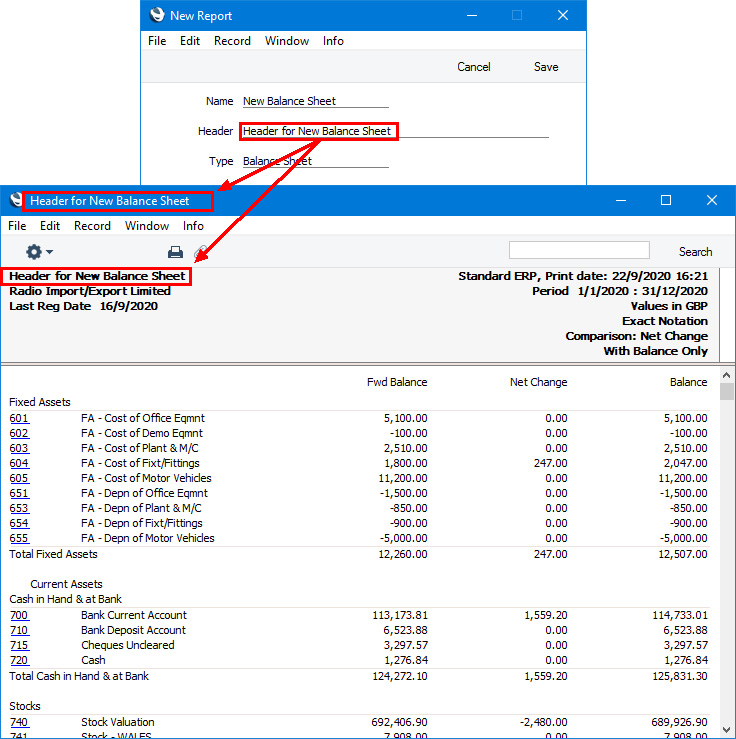Click the Search button

[695, 252]
